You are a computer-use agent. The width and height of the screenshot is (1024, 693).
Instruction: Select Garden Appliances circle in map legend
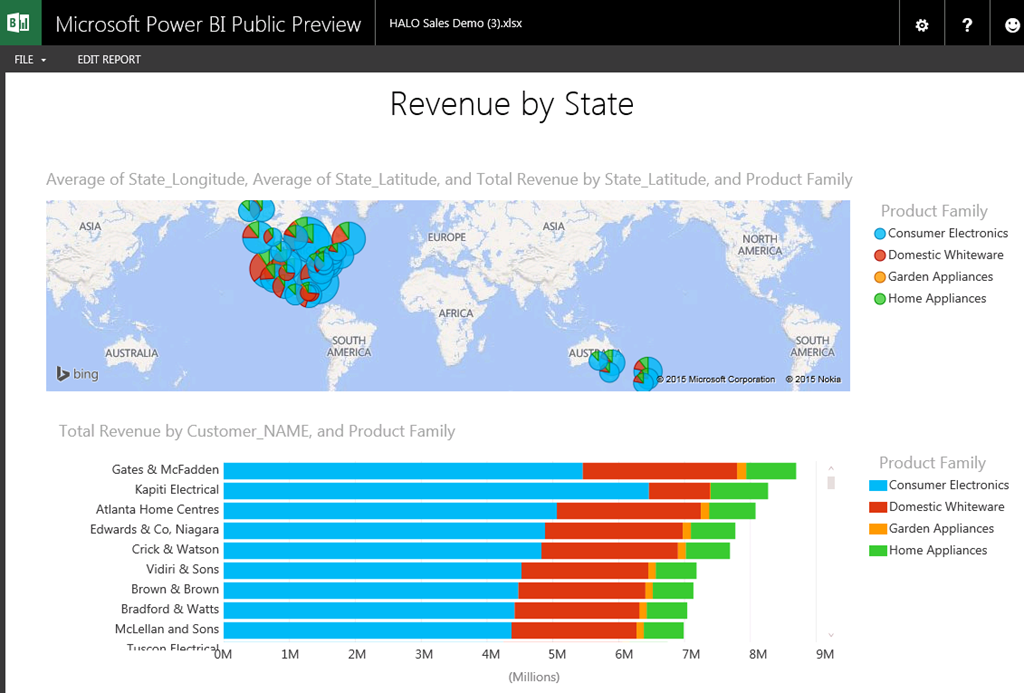(x=880, y=278)
